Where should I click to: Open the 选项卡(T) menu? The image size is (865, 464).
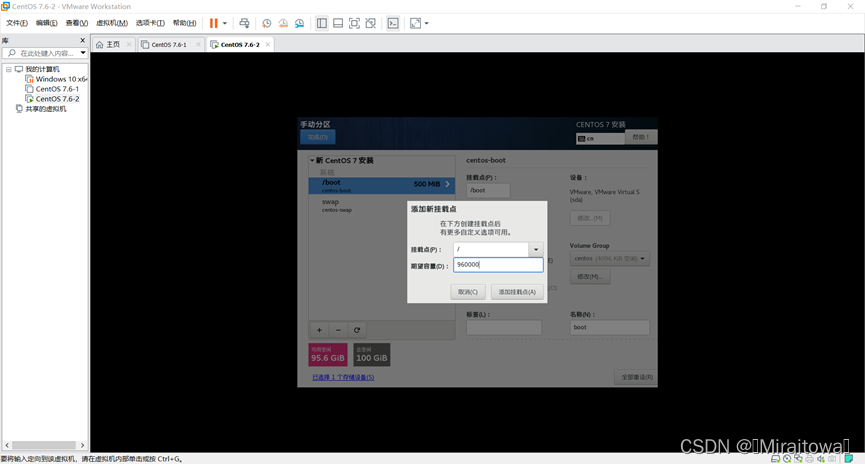pos(150,23)
